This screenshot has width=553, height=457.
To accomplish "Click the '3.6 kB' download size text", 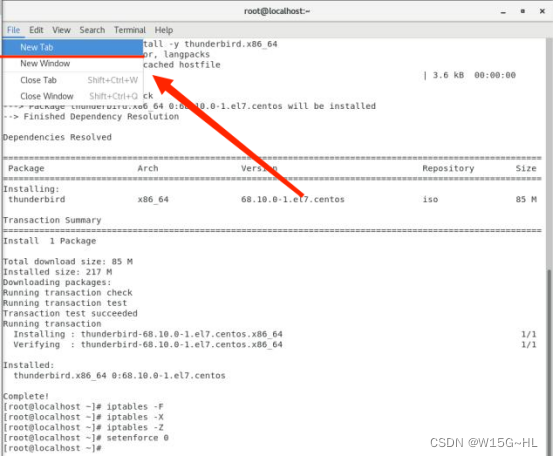I will (x=448, y=75).
